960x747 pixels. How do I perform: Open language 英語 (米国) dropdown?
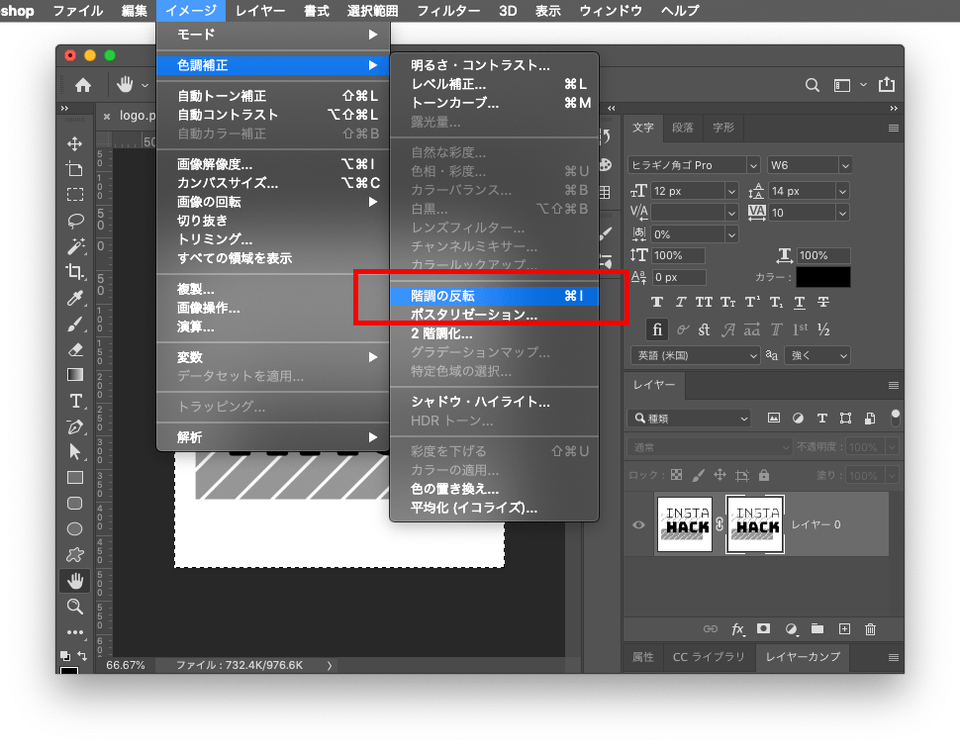tap(695, 356)
